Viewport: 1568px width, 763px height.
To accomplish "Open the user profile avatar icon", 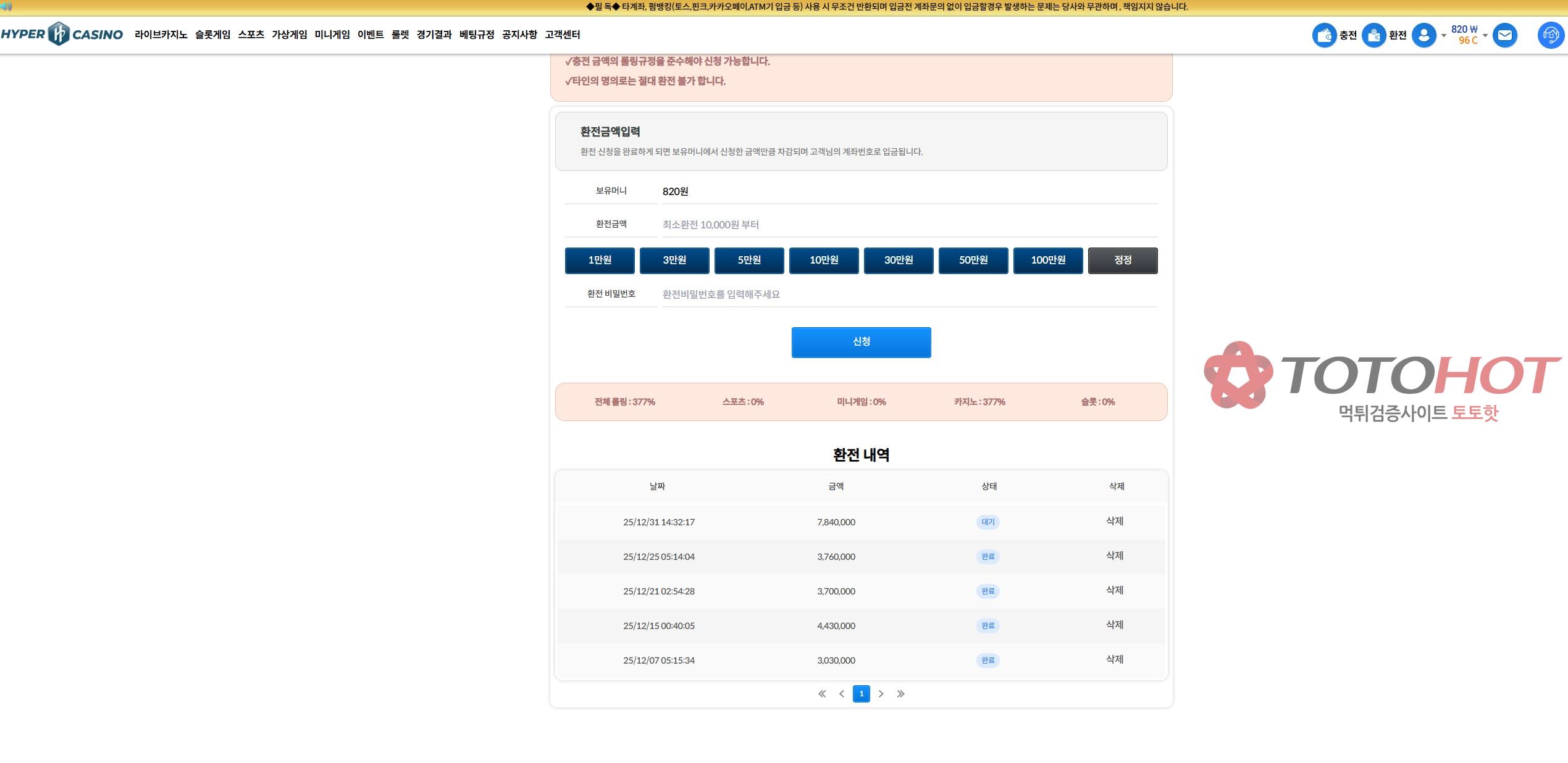I will coord(1423,35).
